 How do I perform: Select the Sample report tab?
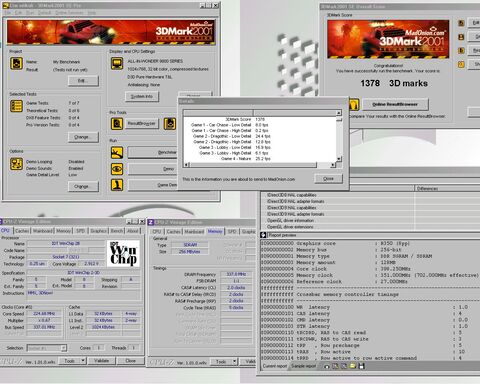(x=303, y=366)
